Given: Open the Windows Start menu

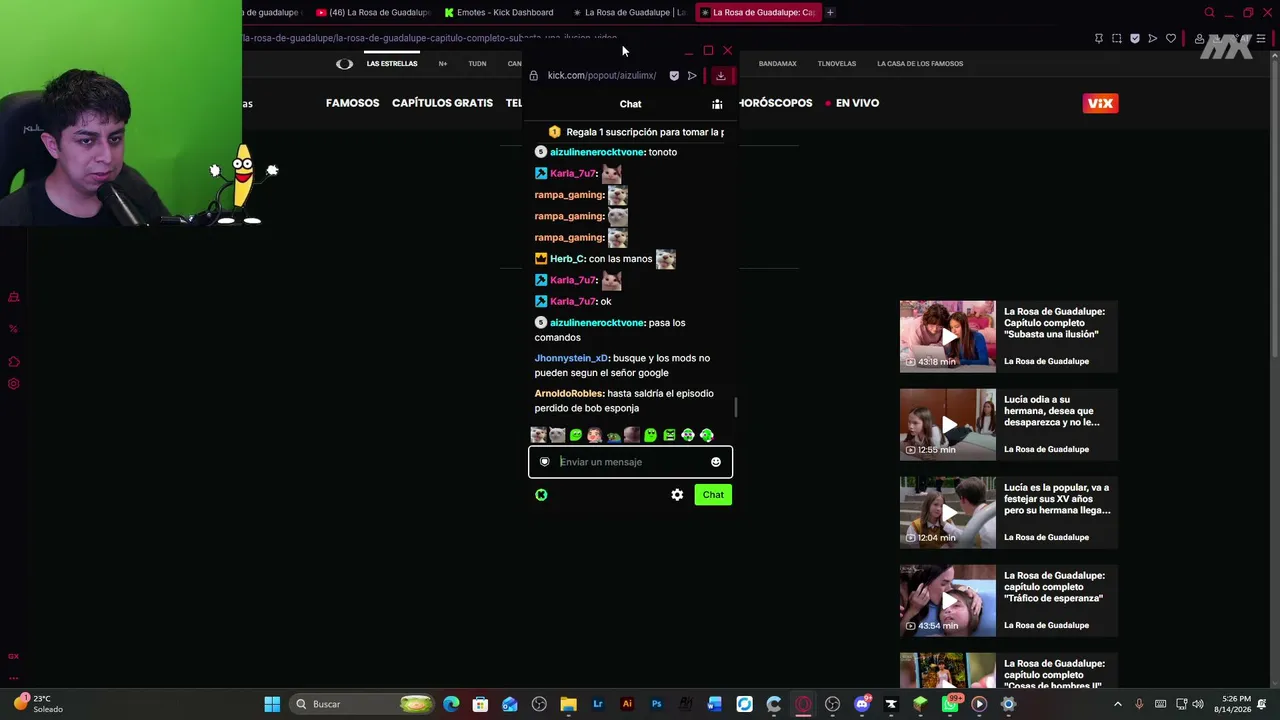Looking at the screenshot, I should 272,704.
